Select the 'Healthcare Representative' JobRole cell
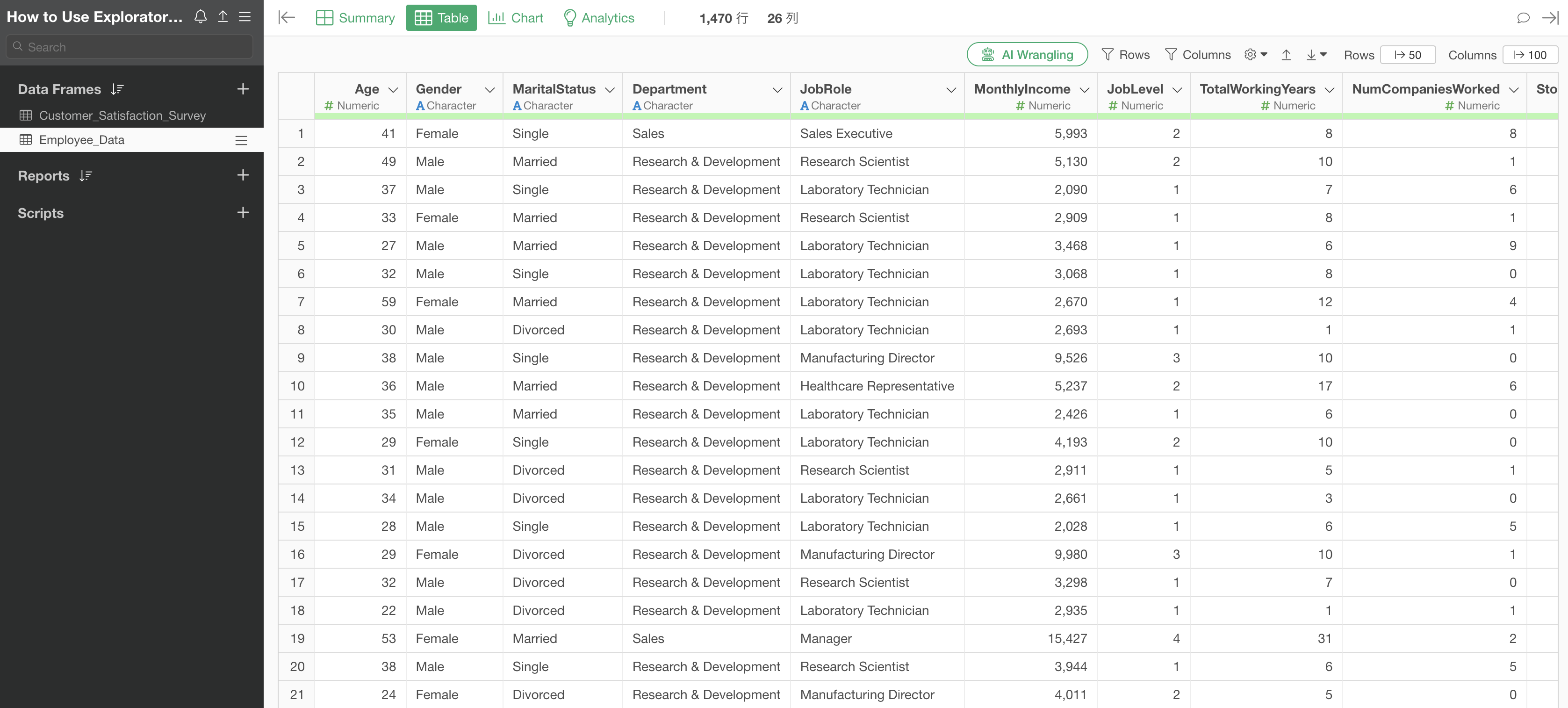The image size is (1568, 708). [877, 386]
